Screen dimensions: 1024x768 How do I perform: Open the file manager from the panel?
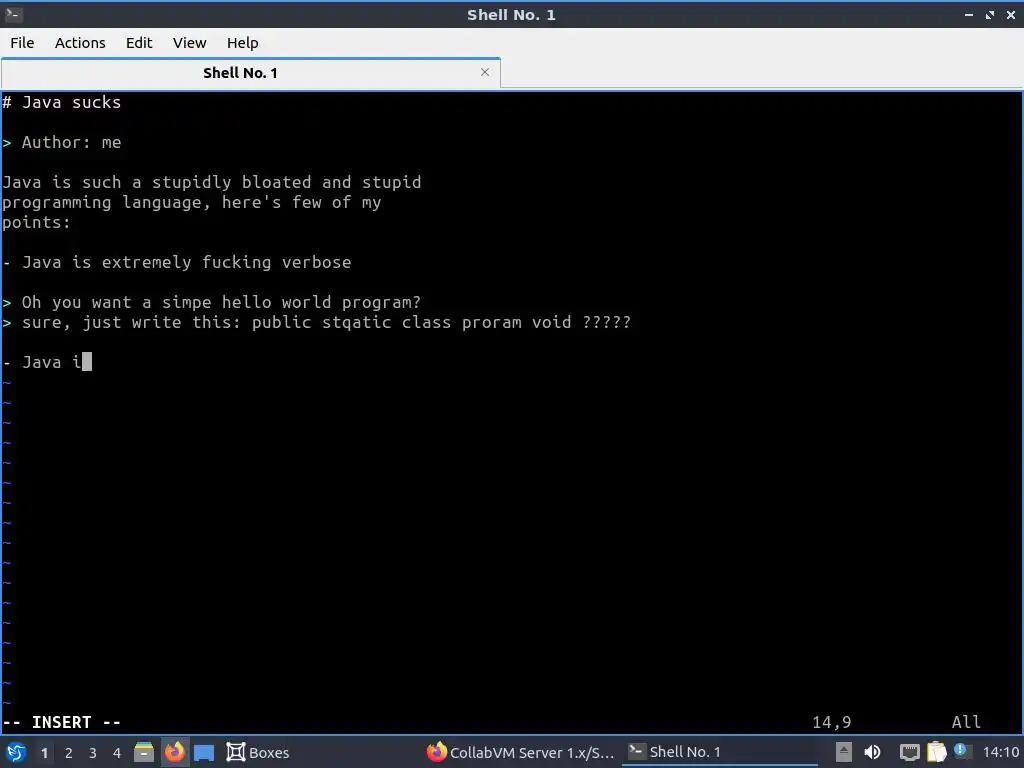[144, 753]
